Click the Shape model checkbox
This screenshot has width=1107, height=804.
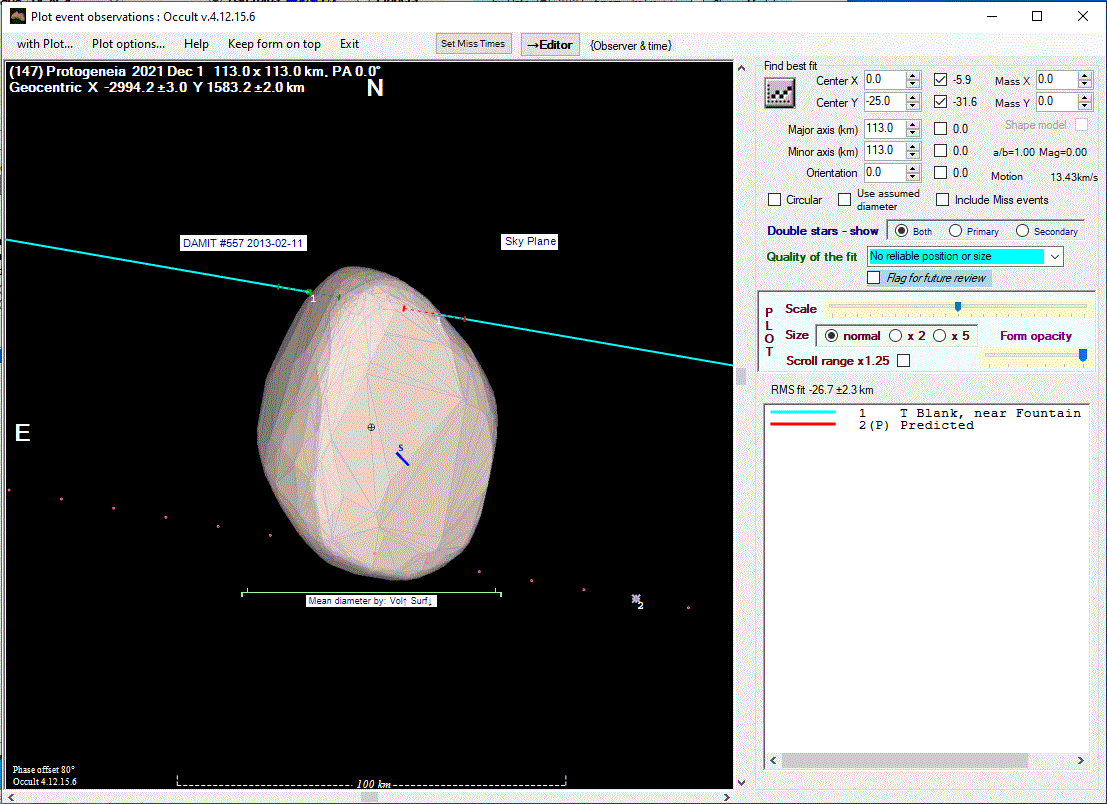coord(1082,124)
